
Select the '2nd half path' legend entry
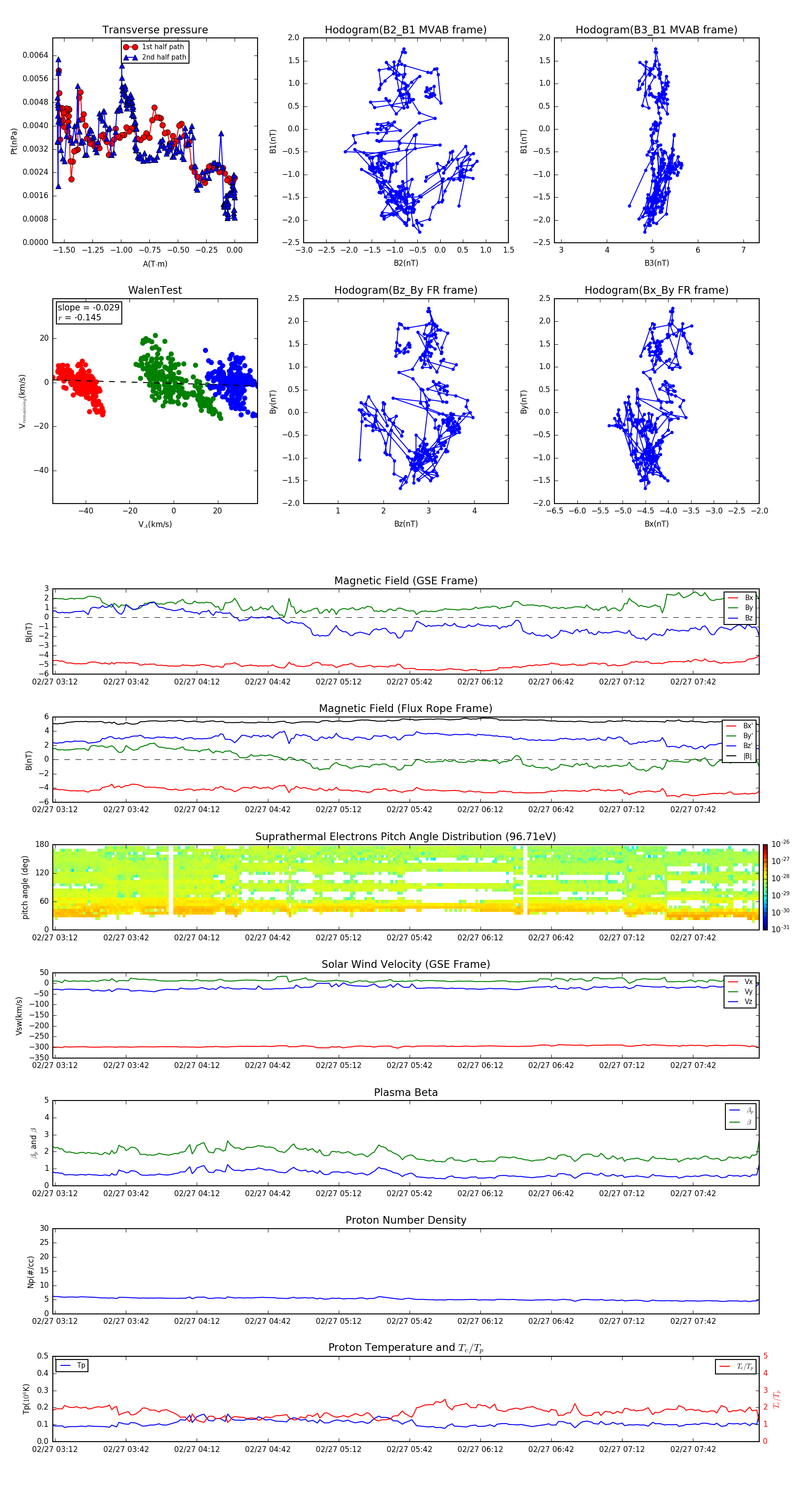tap(154, 57)
